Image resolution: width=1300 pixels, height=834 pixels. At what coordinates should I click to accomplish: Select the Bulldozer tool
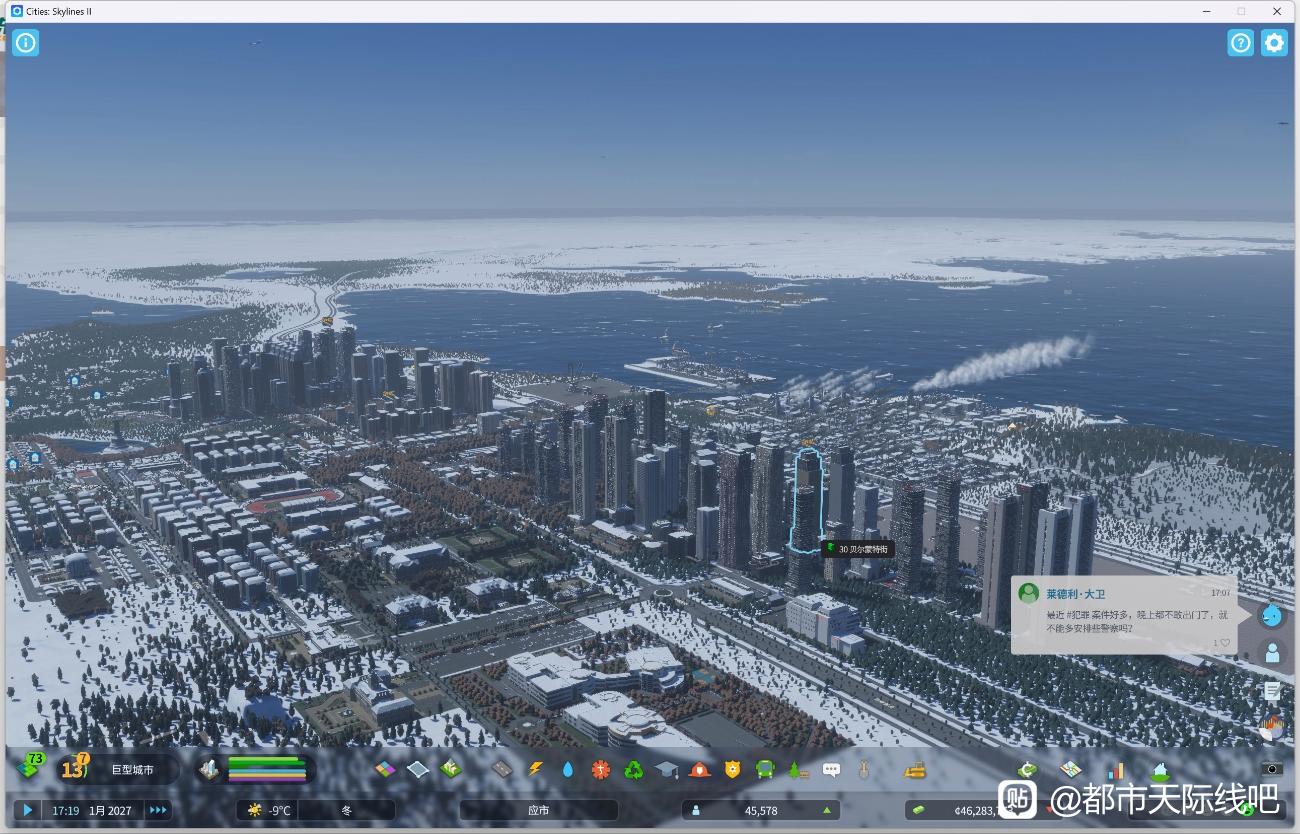[914, 769]
